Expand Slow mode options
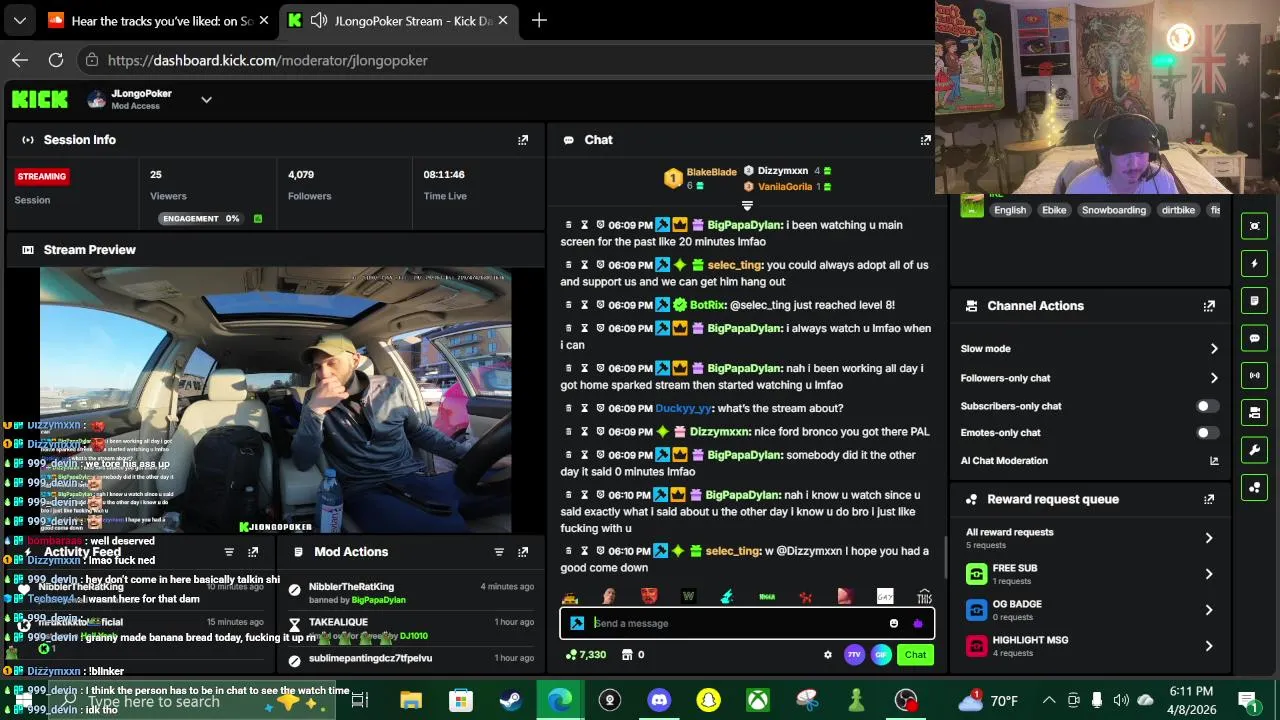Viewport: 1280px width, 720px height. pyautogui.click(x=1214, y=349)
